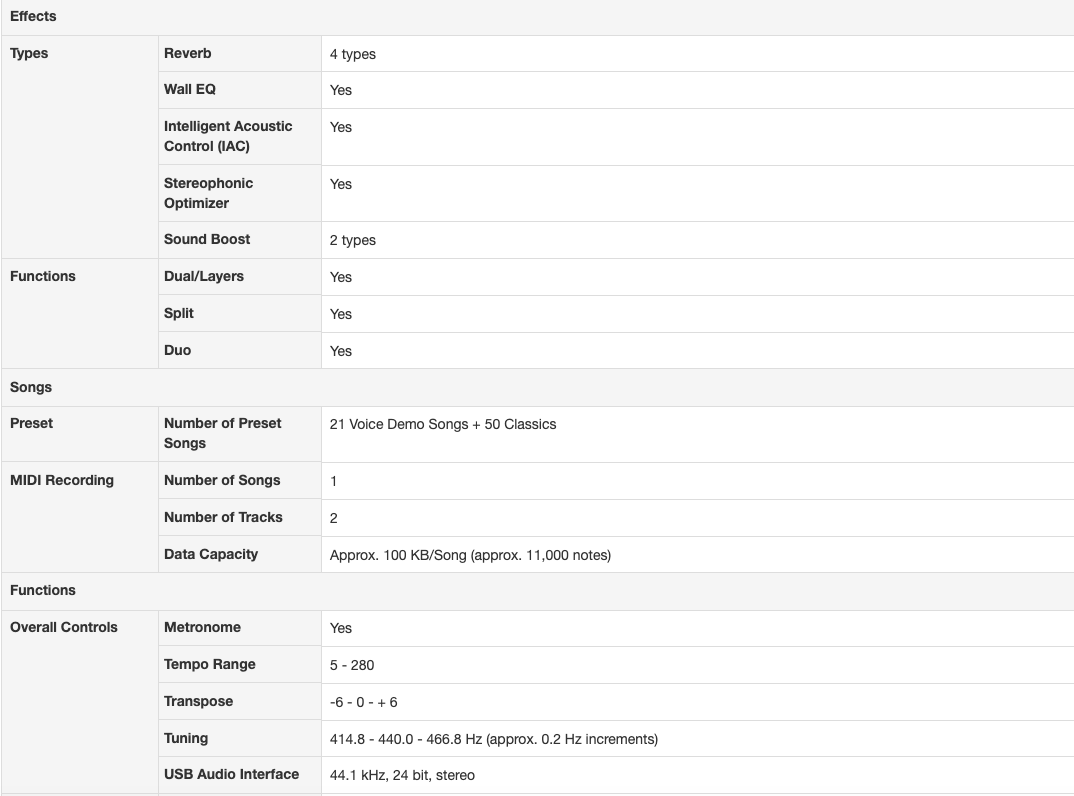This screenshot has height=796, width=1074.
Task: Click the Wall EQ row label
Action: click(x=190, y=89)
